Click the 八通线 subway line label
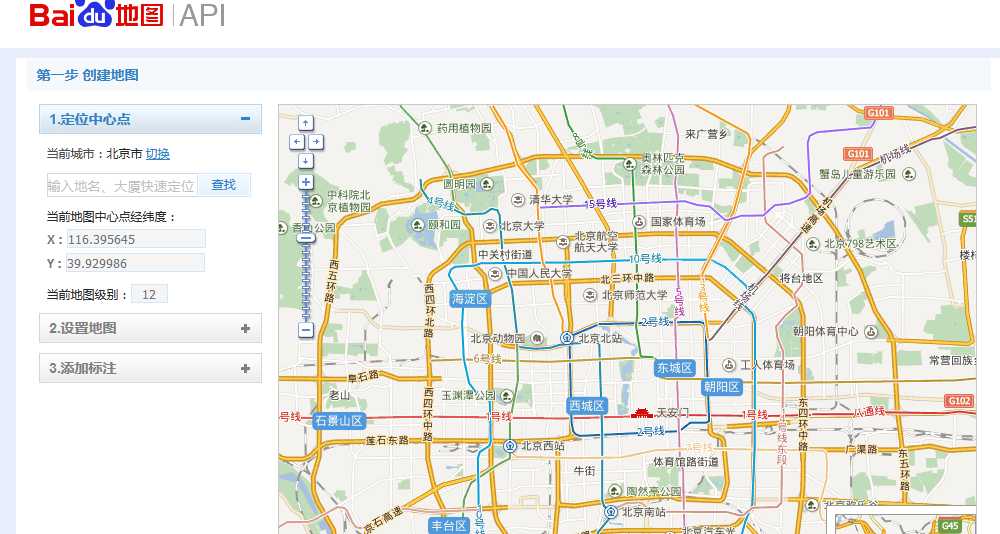1000x534 pixels. coord(869,412)
